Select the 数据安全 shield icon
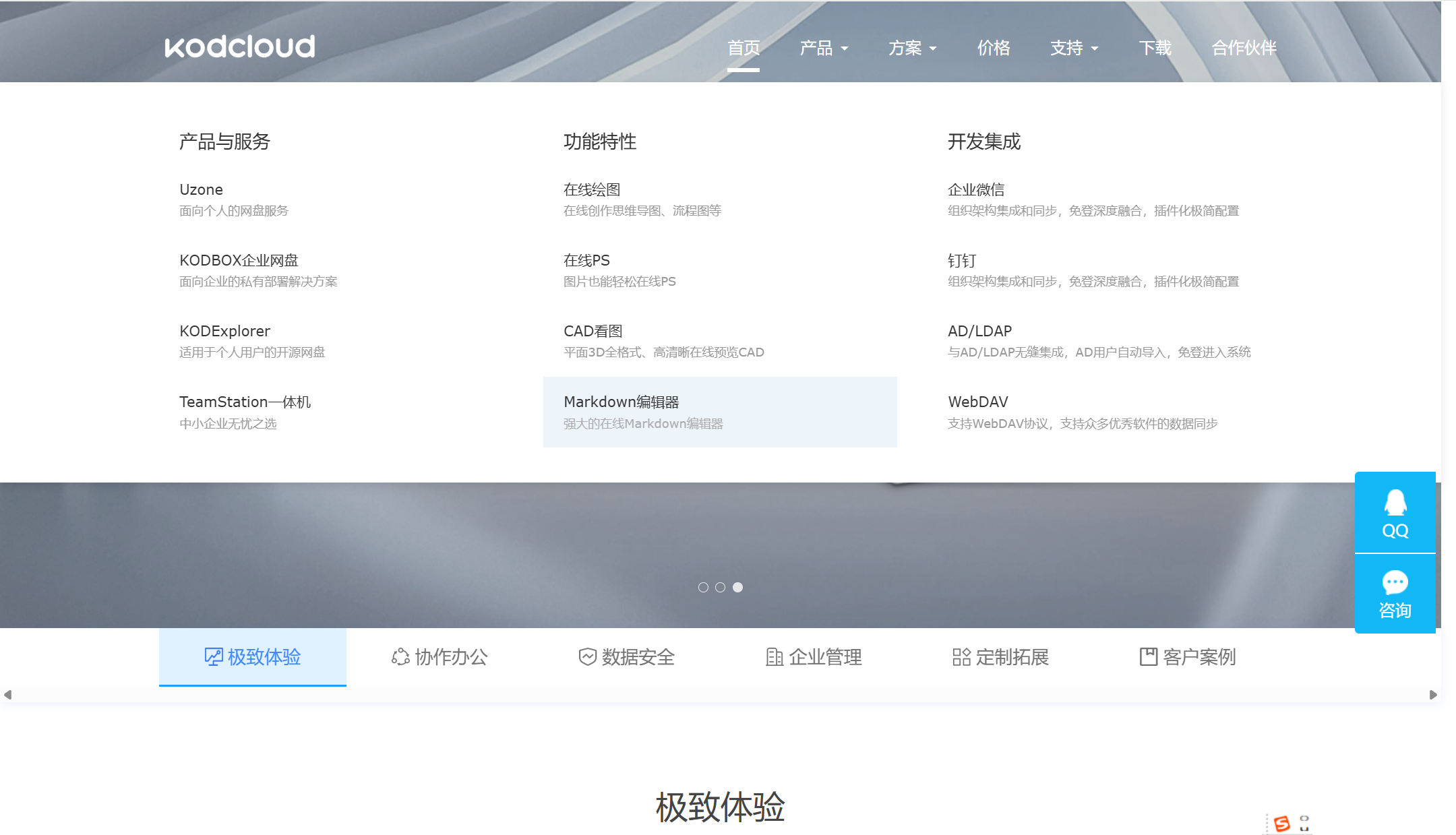The width and height of the screenshot is (1456, 835). [587, 656]
